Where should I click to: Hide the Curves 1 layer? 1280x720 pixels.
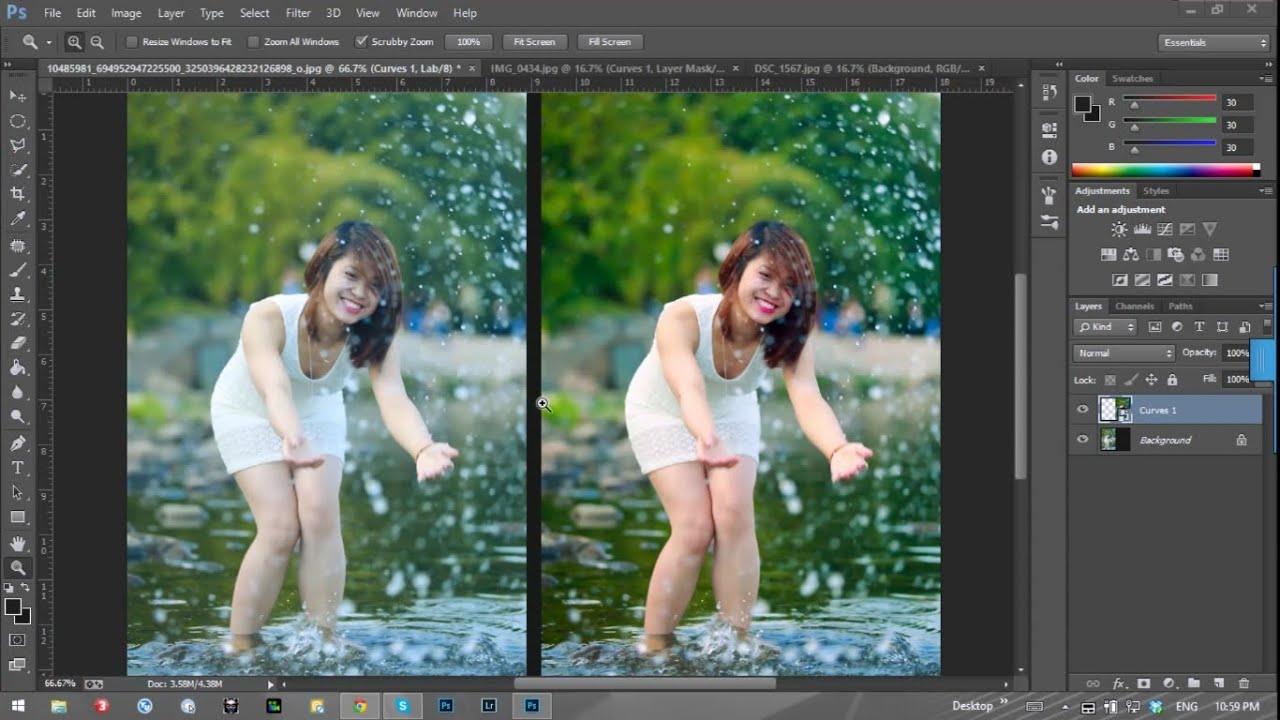click(1082, 410)
